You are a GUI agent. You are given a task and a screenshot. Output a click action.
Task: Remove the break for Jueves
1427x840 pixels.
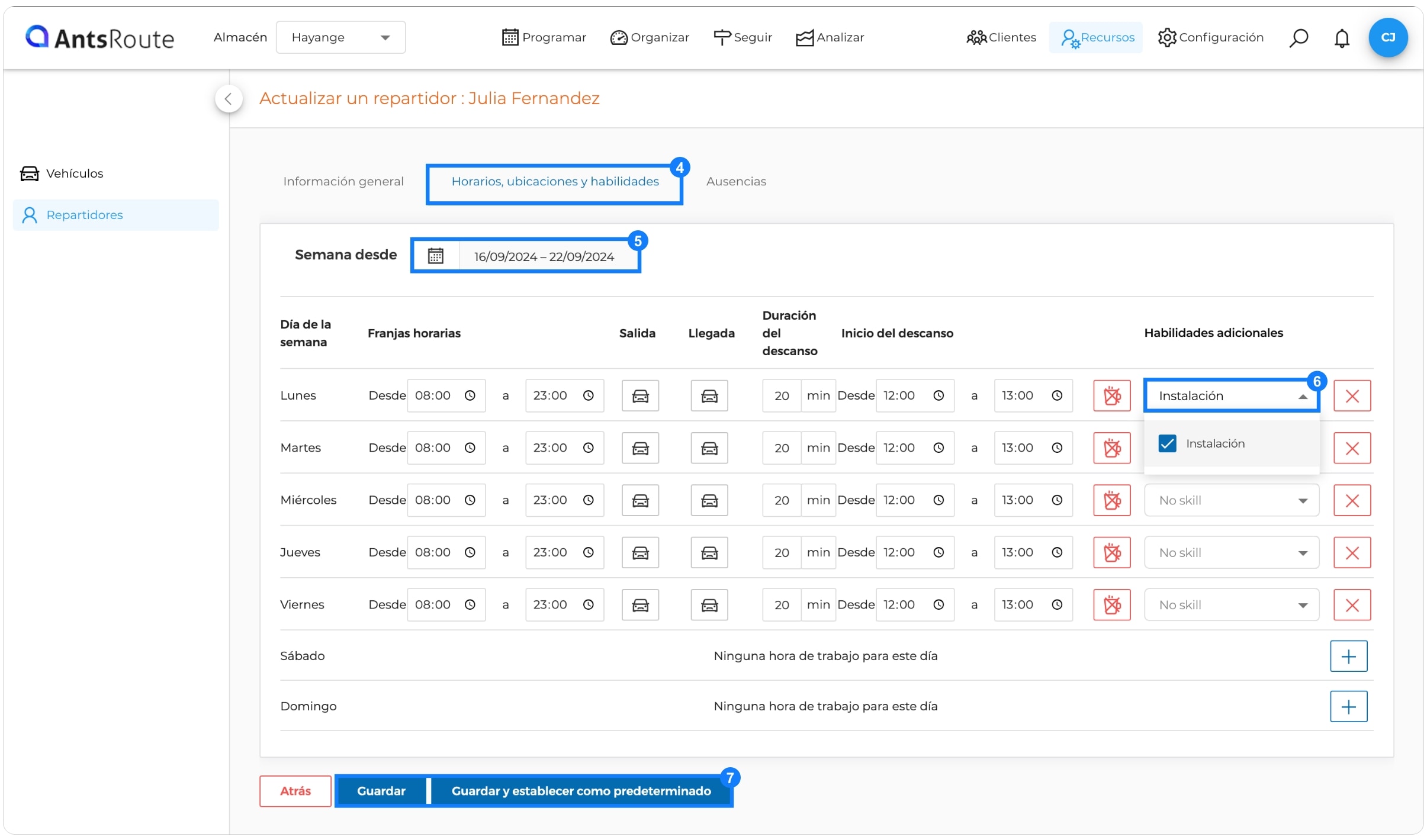tap(1112, 552)
